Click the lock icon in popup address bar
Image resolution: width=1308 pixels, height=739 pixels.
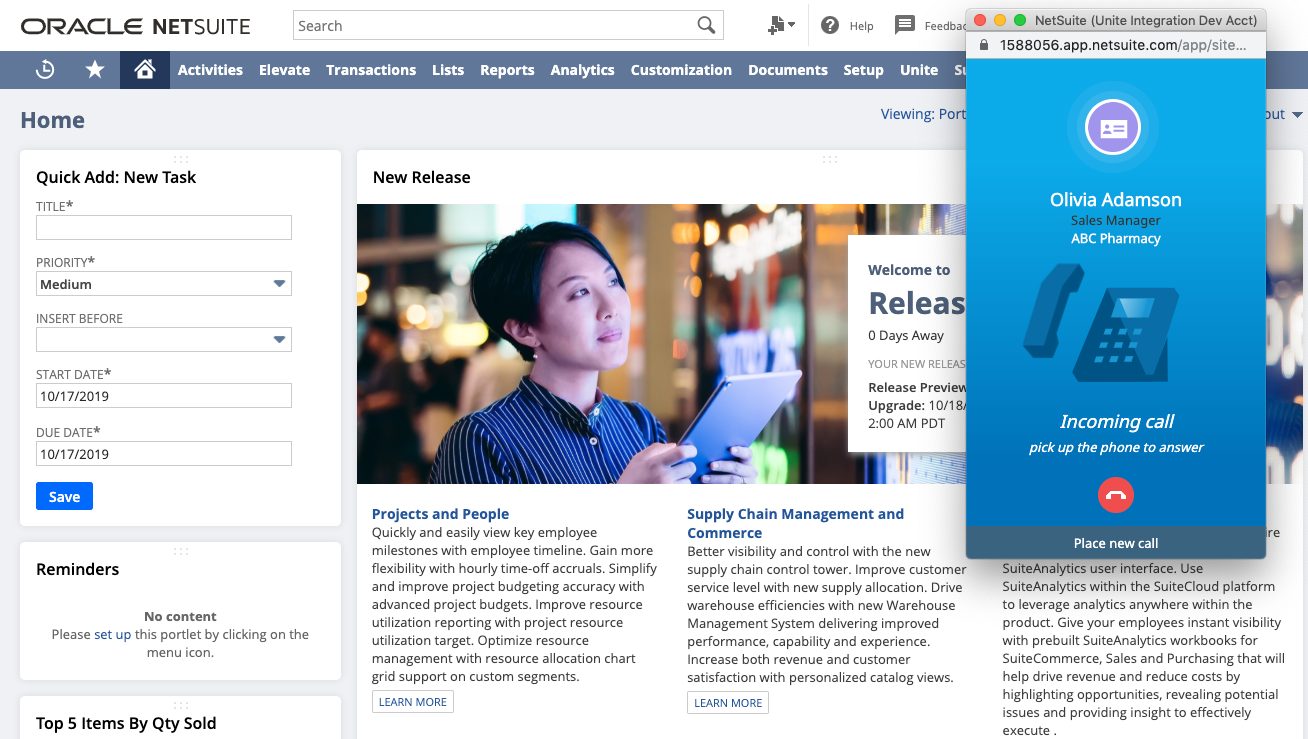(x=983, y=45)
